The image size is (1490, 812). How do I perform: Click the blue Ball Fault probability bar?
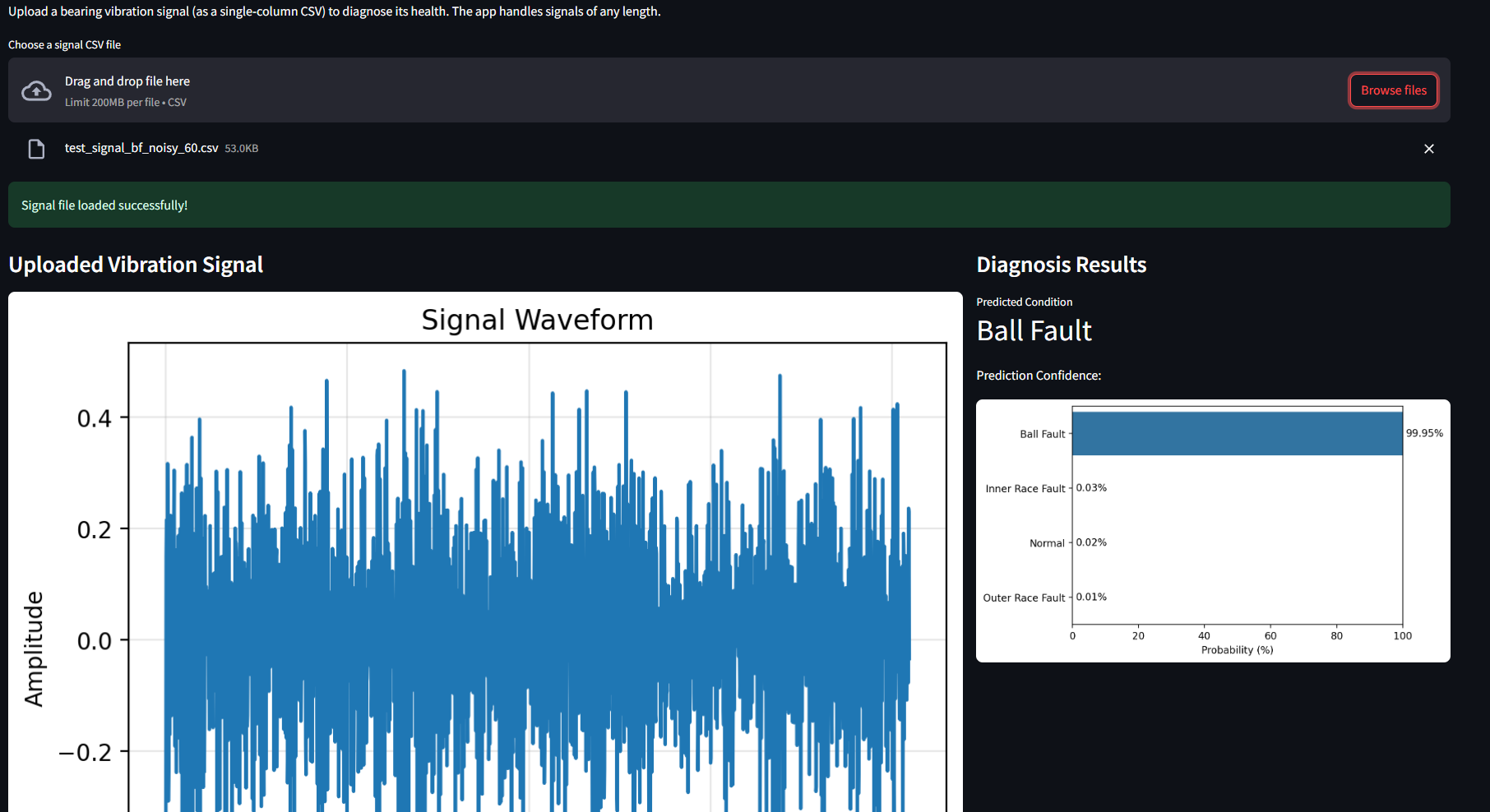point(1236,433)
